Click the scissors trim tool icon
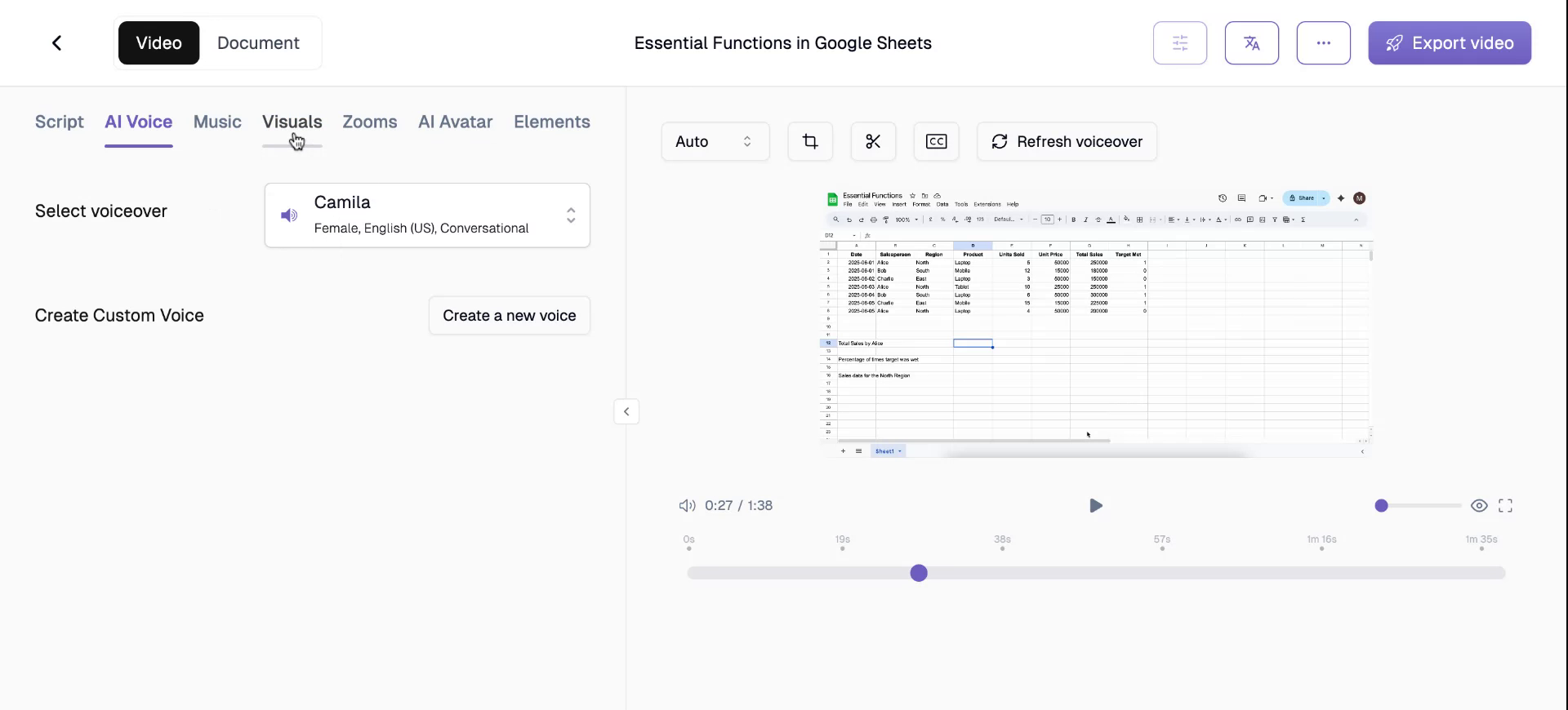Image resolution: width=1568 pixels, height=710 pixels. coord(873,141)
